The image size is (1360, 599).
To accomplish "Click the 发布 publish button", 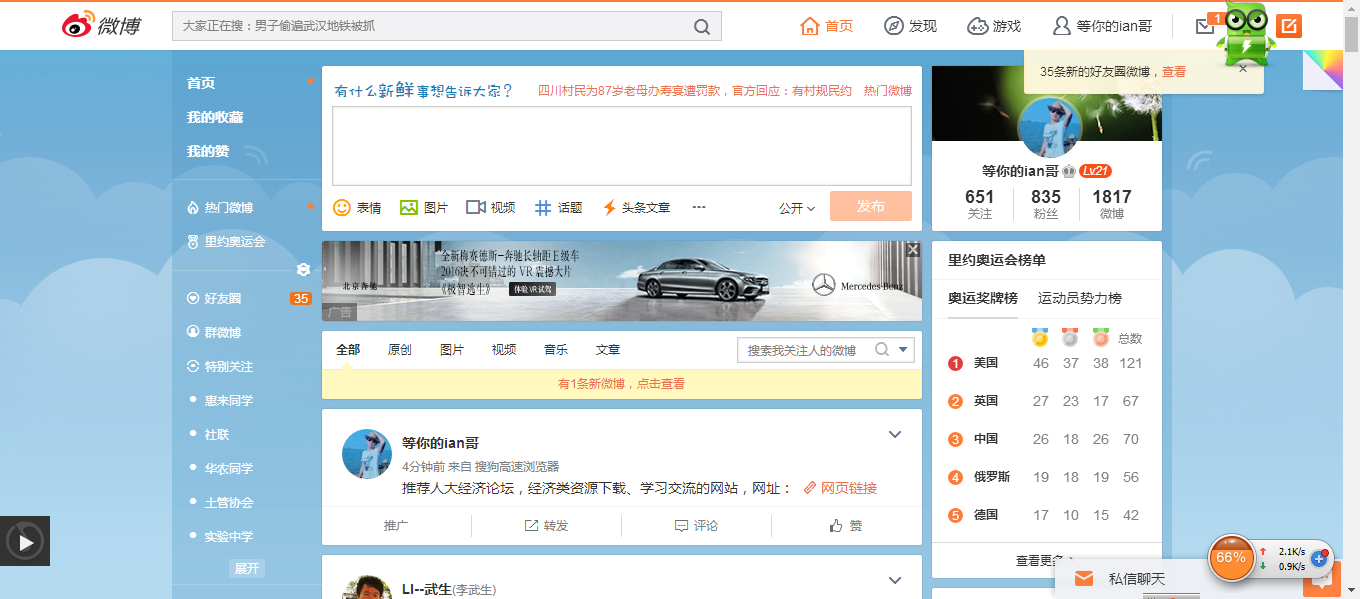I will point(870,206).
